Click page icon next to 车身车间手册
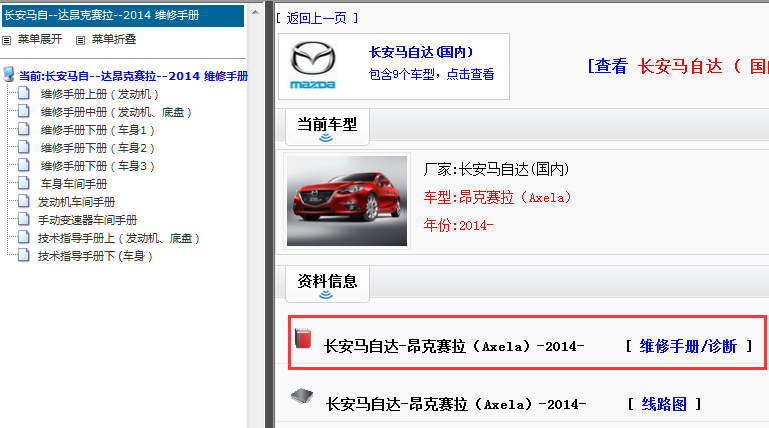Image resolution: width=769 pixels, height=428 pixels. tap(24, 183)
